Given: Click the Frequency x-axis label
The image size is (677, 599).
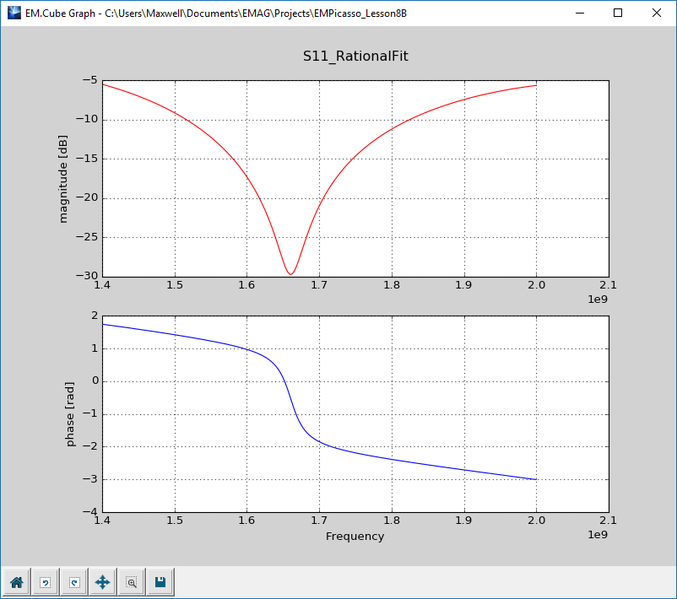Looking at the screenshot, I should pyautogui.click(x=355, y=536).
